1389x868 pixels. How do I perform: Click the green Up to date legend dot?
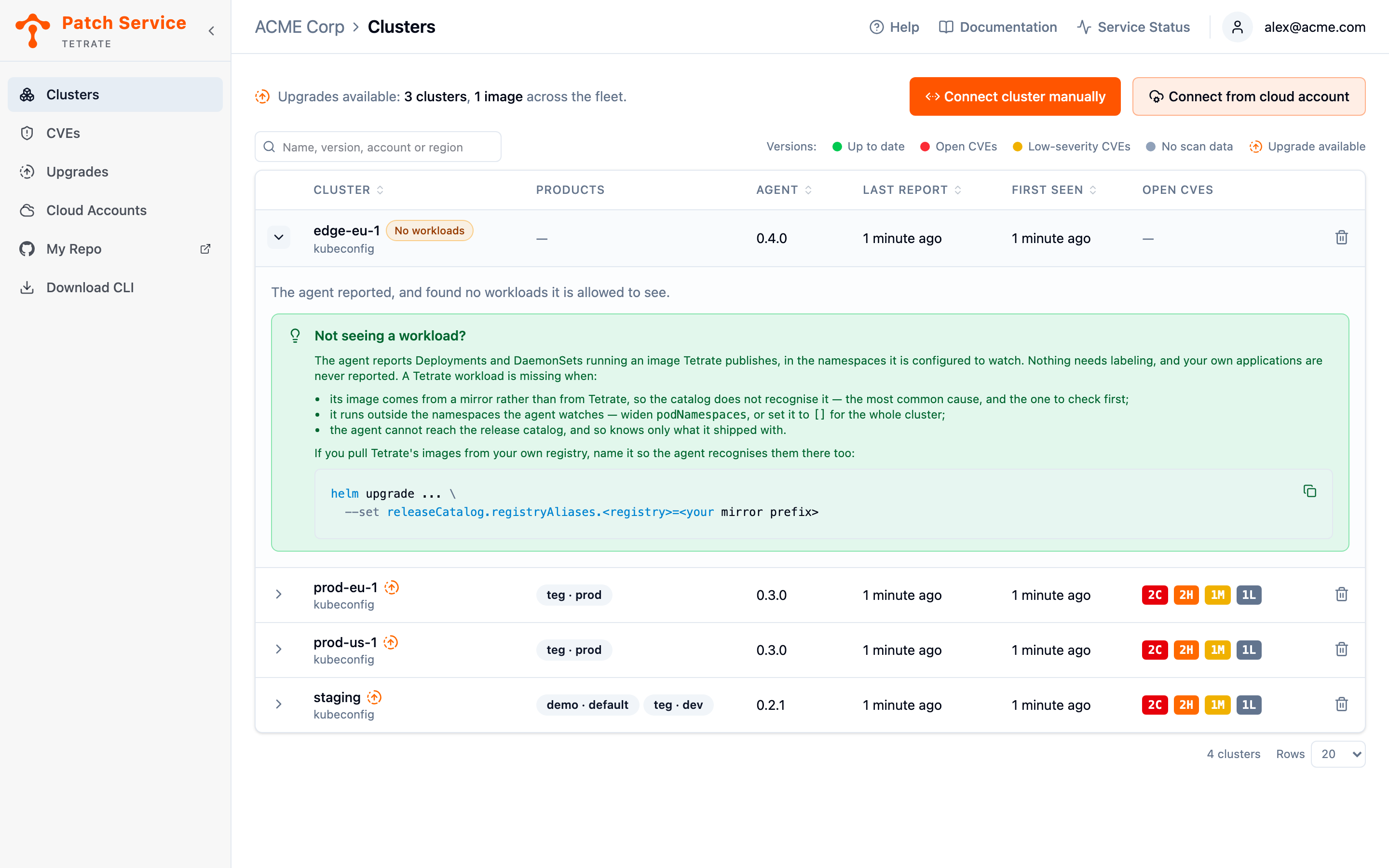pyautogui.click(x=837, y=147)
